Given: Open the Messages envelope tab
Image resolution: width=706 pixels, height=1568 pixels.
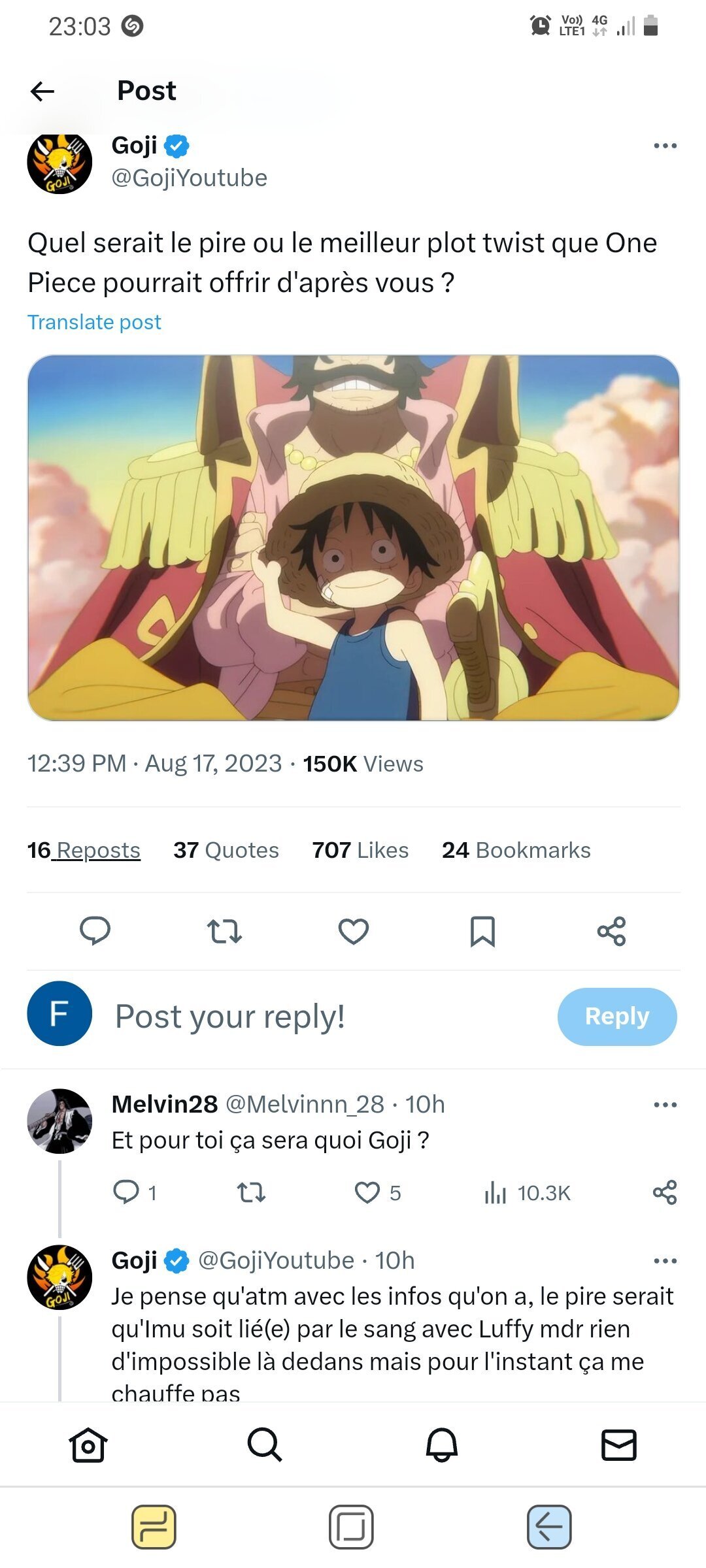Looking at the screenshot, I should point(618,1445).
